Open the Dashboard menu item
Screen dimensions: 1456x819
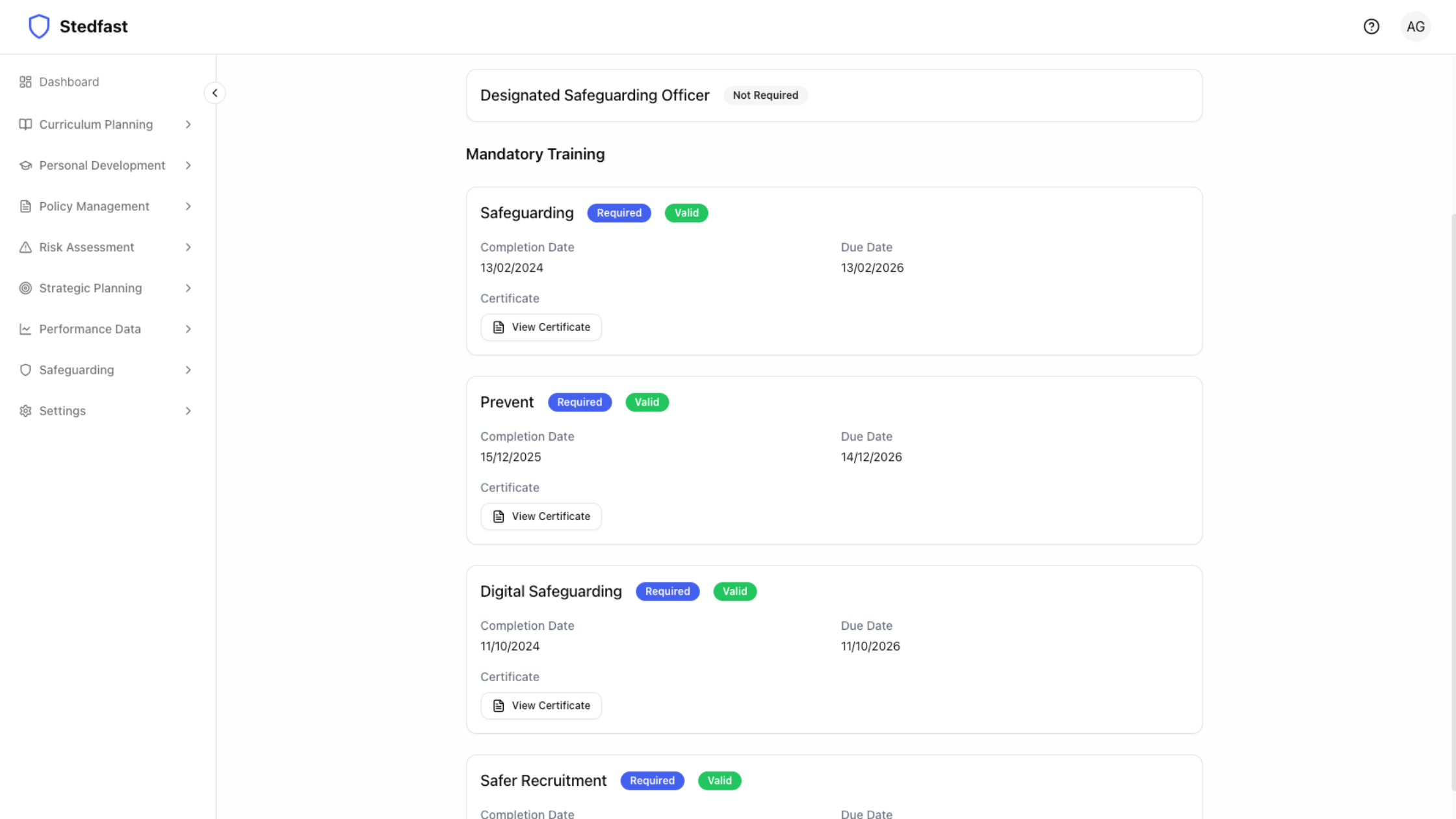click(x=69, y=82)
